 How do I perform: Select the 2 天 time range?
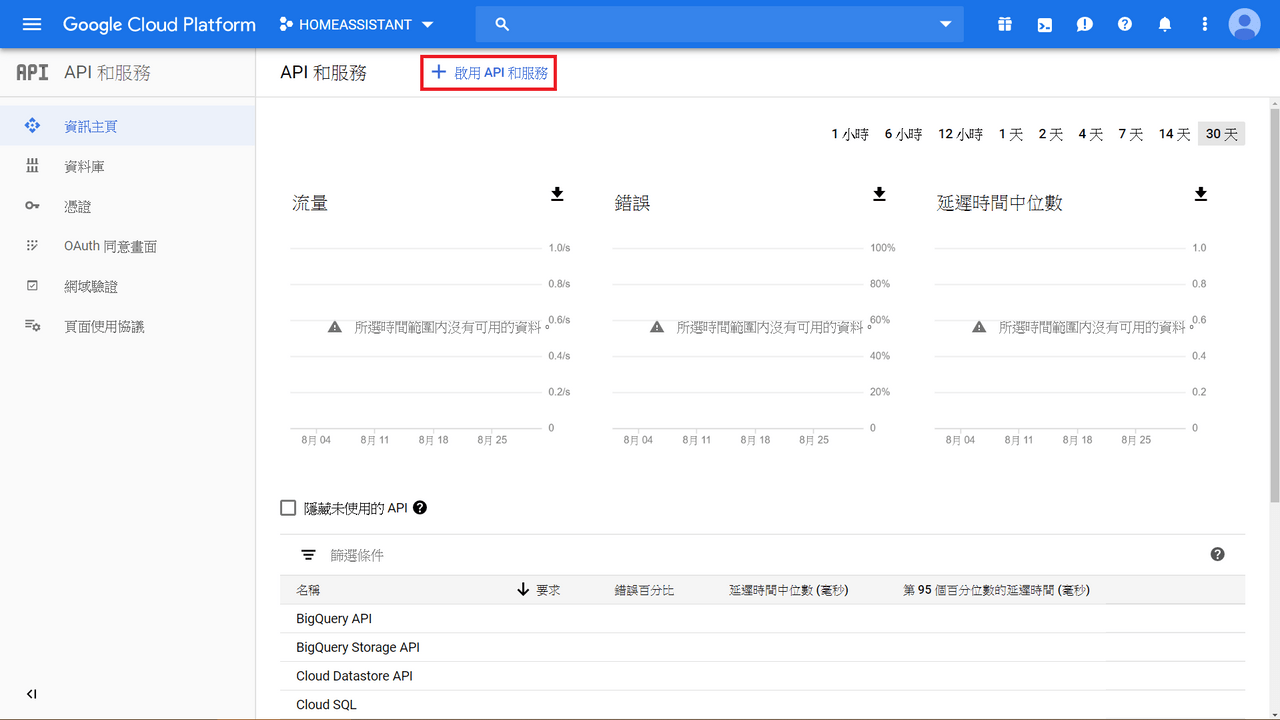click(1050, 134)
